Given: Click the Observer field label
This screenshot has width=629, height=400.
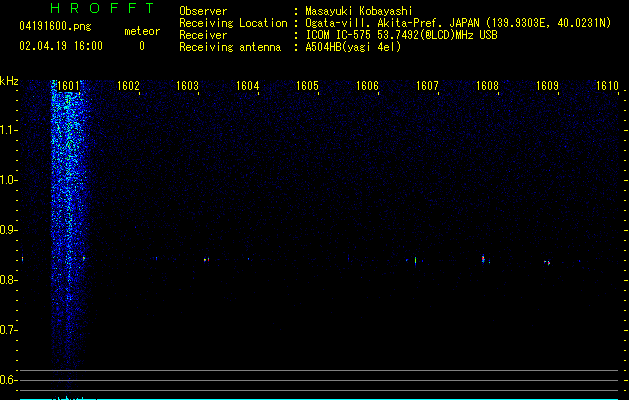Looking at the screenshot, I should click(x=203, y=11).
